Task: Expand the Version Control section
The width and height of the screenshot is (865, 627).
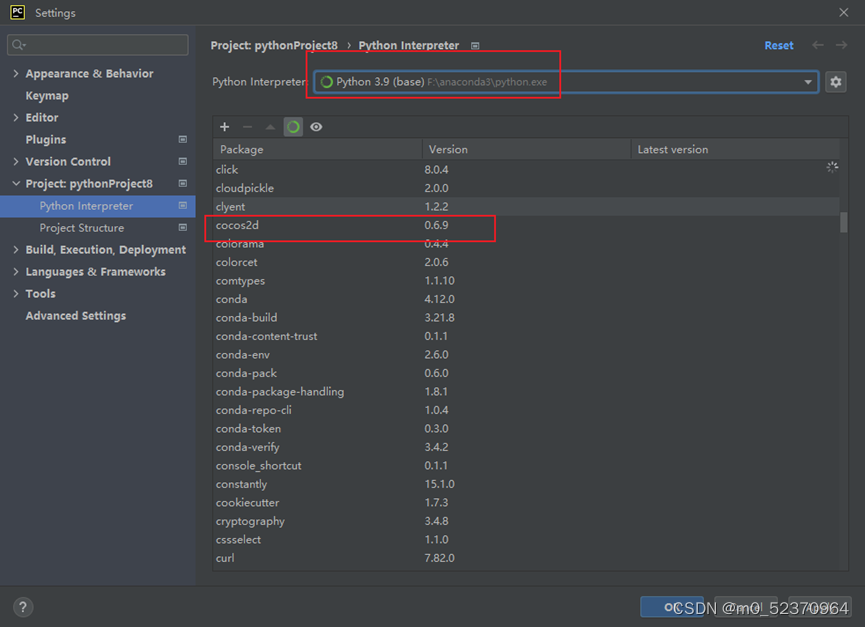Action: click(15, 162)
